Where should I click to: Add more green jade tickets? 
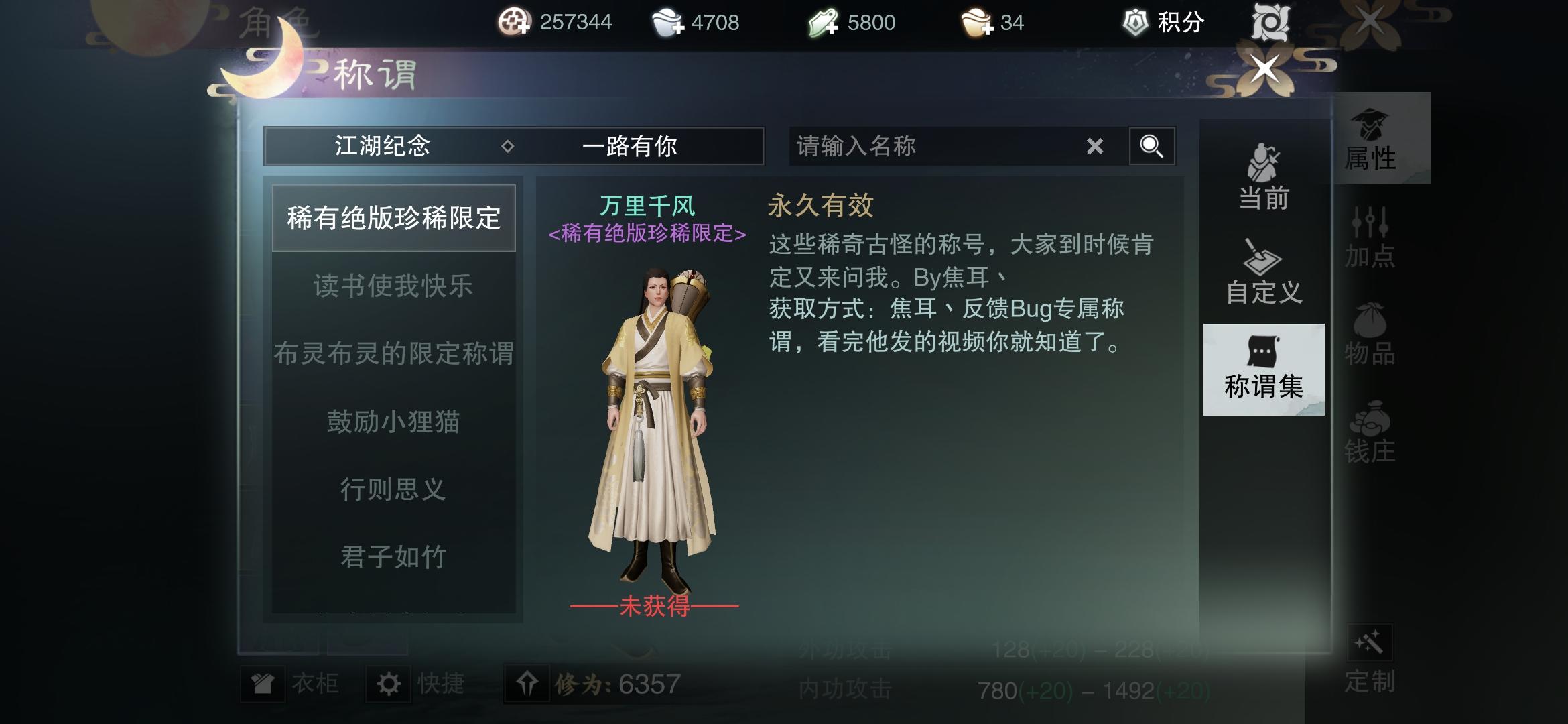click(x=824, y=23)
